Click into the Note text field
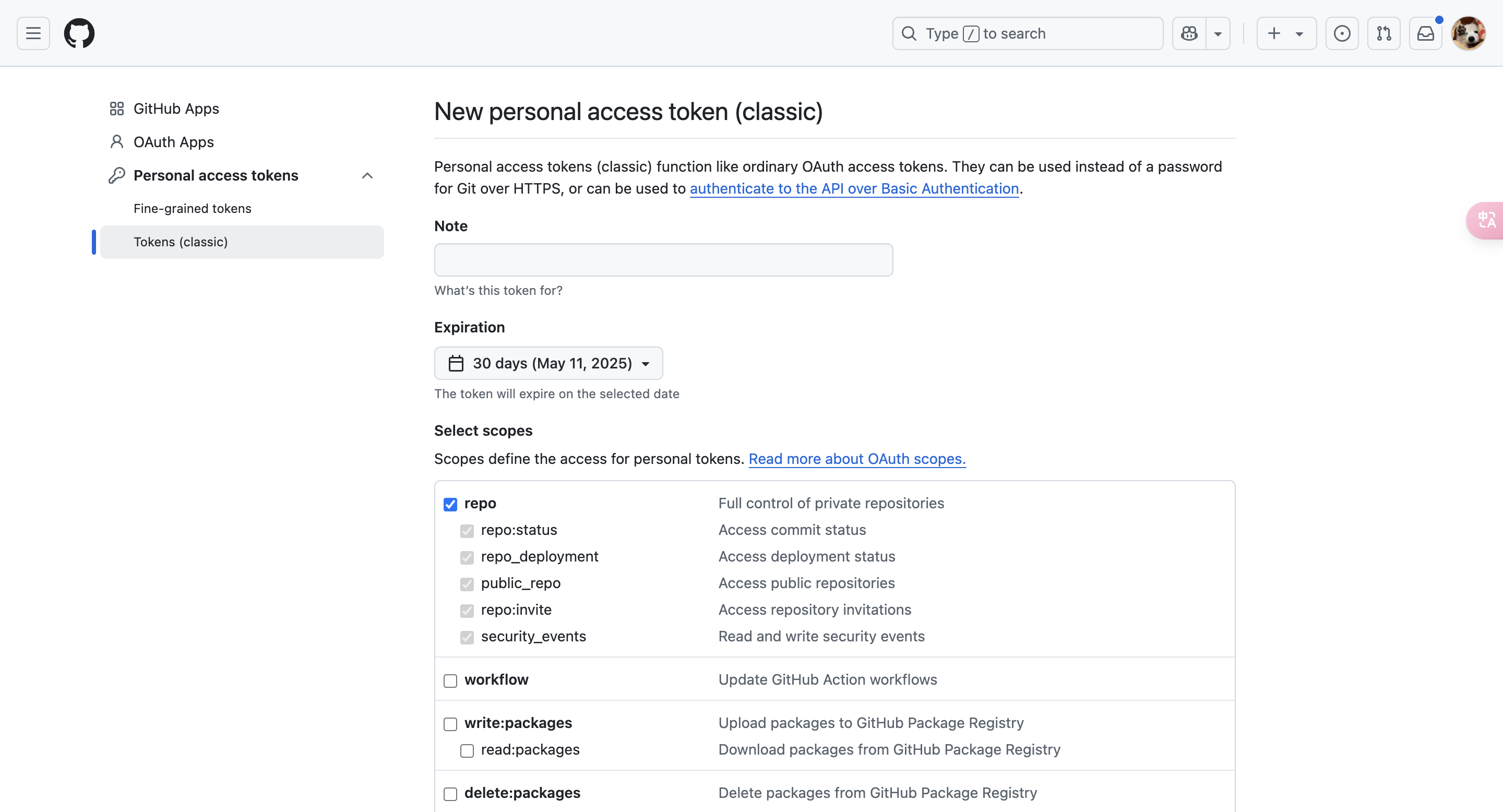This screenshot has height=812, width=1503. coord(663,259)
